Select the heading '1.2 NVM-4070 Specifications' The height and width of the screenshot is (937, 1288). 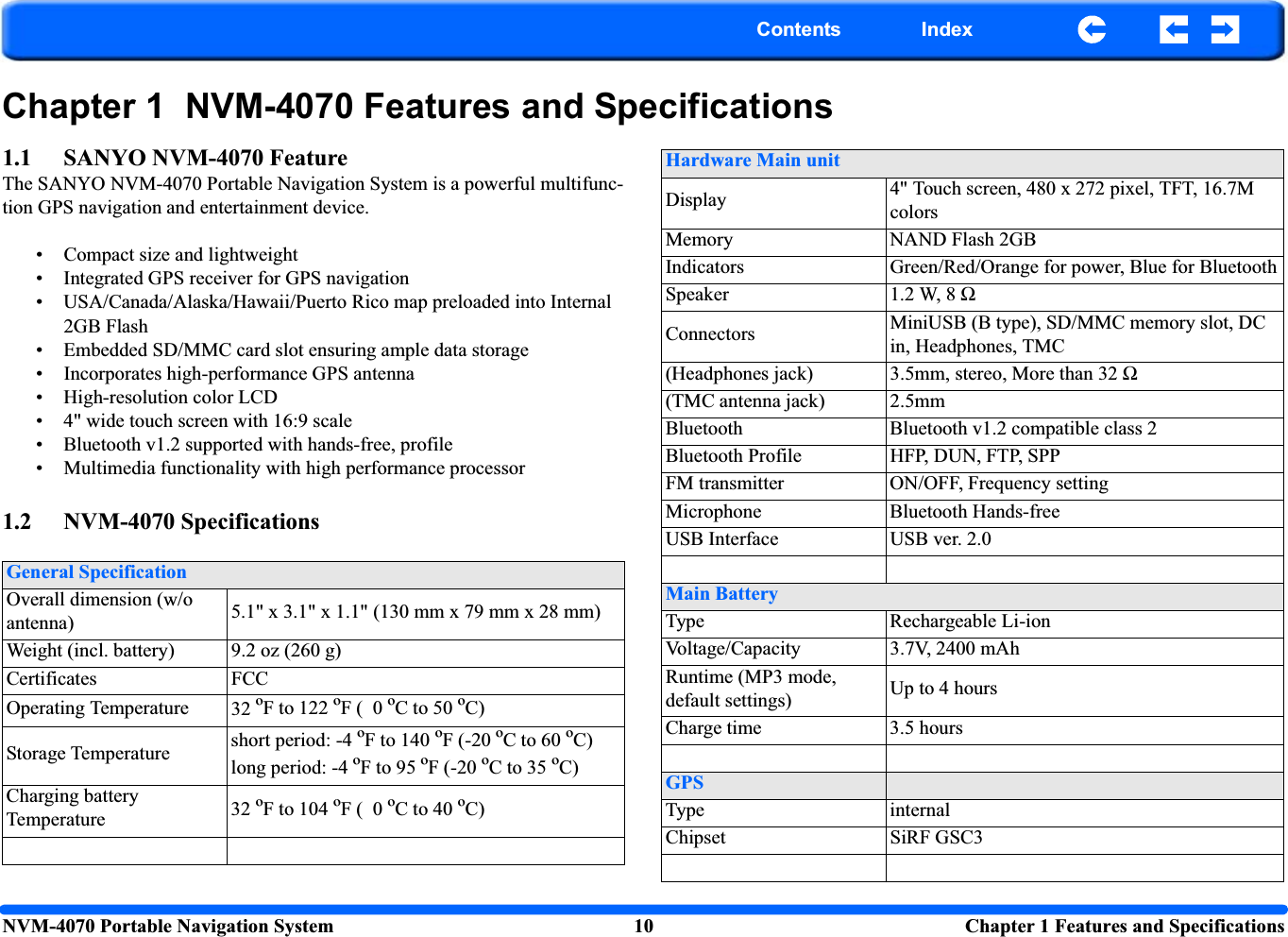coord(161,521)
